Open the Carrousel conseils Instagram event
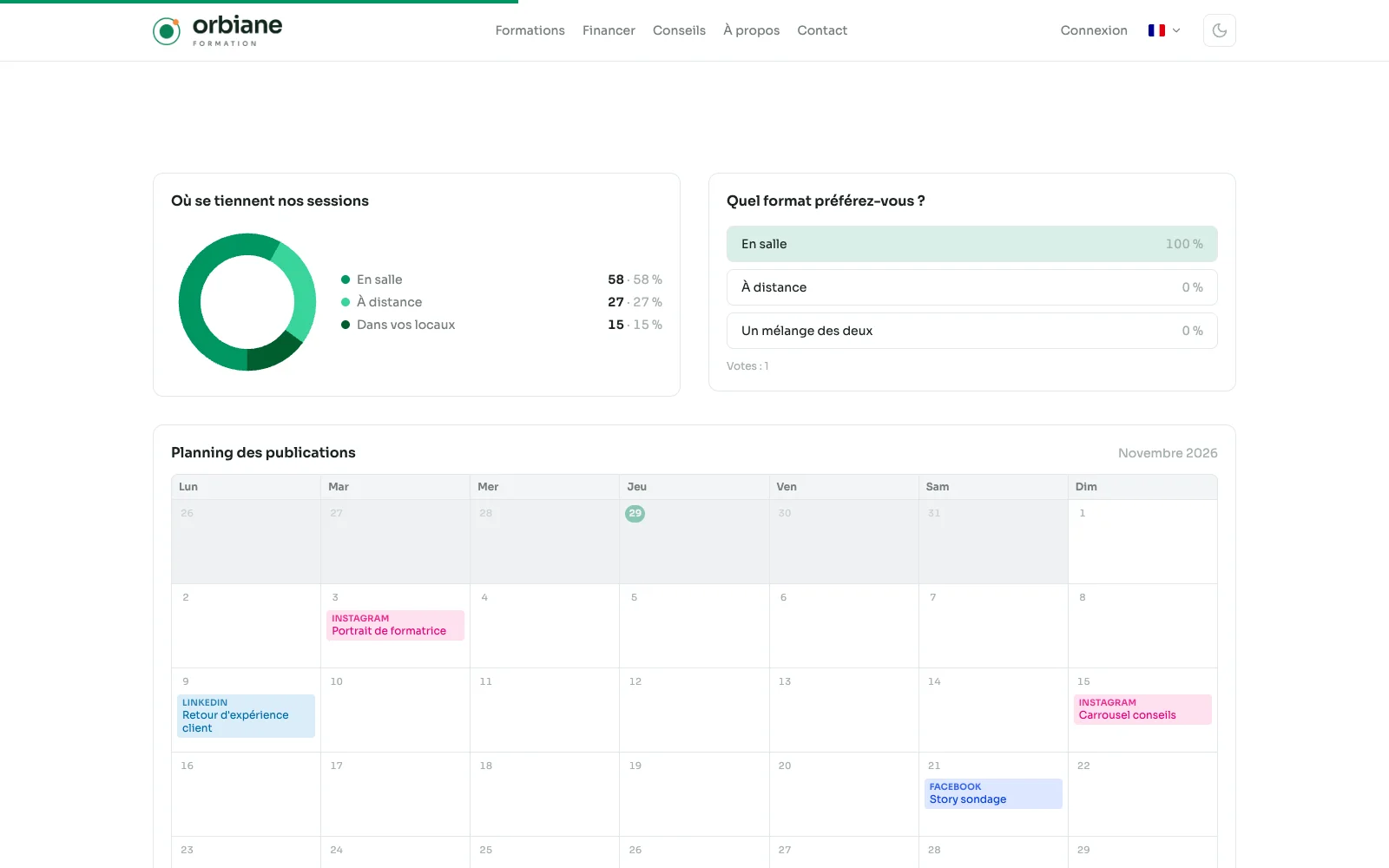 pyautogui.click(x=1142, y=709)
